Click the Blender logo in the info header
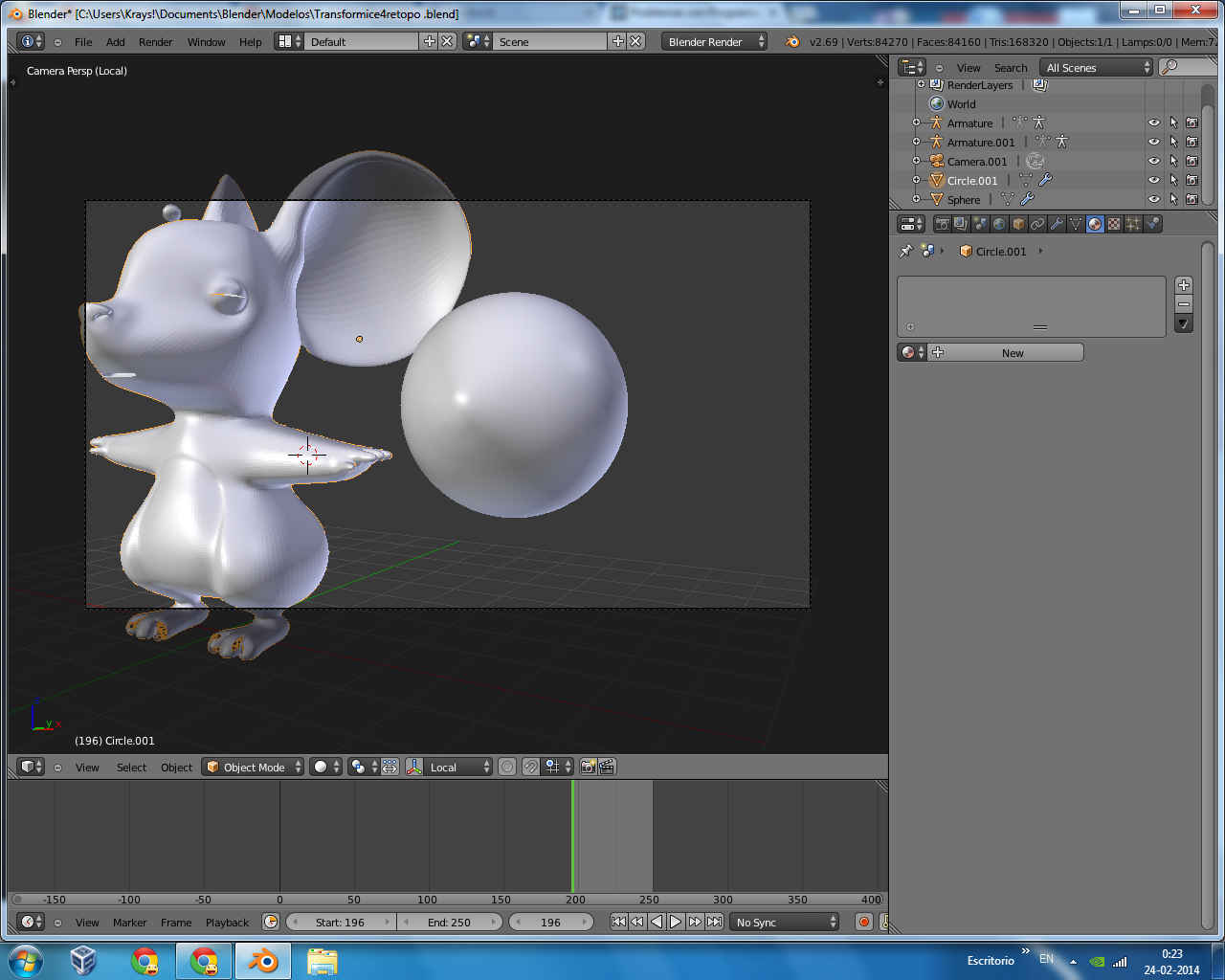The width and height of the screenshot is (1225, 980). click(x=792, y=41)
